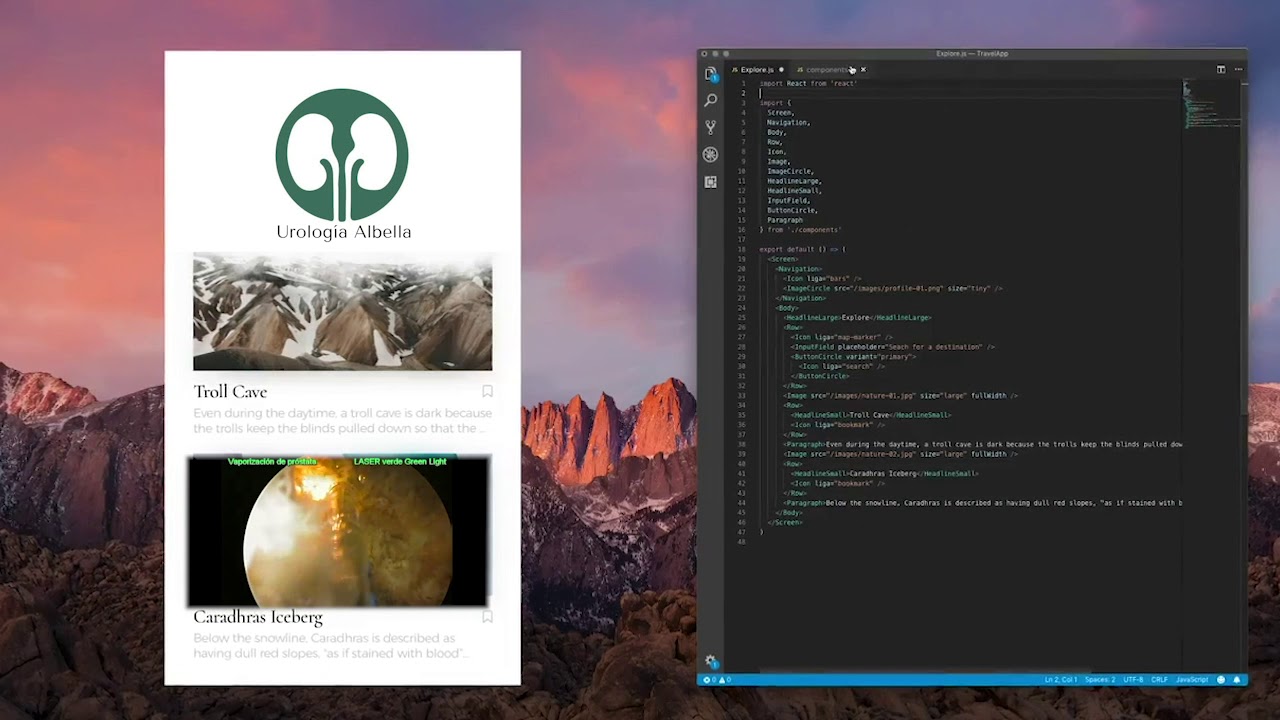The width and height of the screenshot is (1280, 720).
Task: Click the HeadlineLarge Explore code line
Action: tap(857, 318)
